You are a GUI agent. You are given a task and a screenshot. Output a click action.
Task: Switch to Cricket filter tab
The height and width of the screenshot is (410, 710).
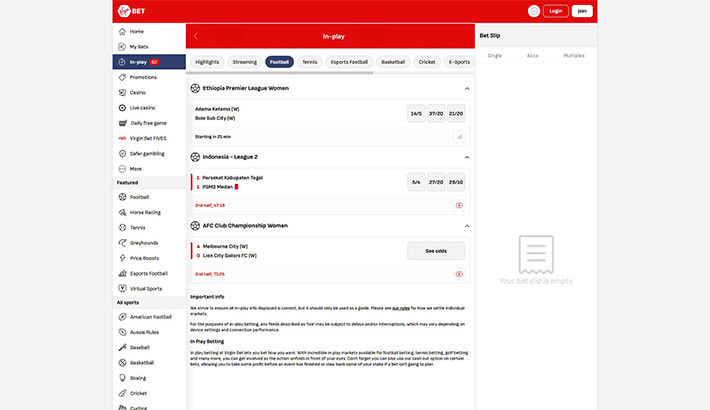click(x=427, y=62)
